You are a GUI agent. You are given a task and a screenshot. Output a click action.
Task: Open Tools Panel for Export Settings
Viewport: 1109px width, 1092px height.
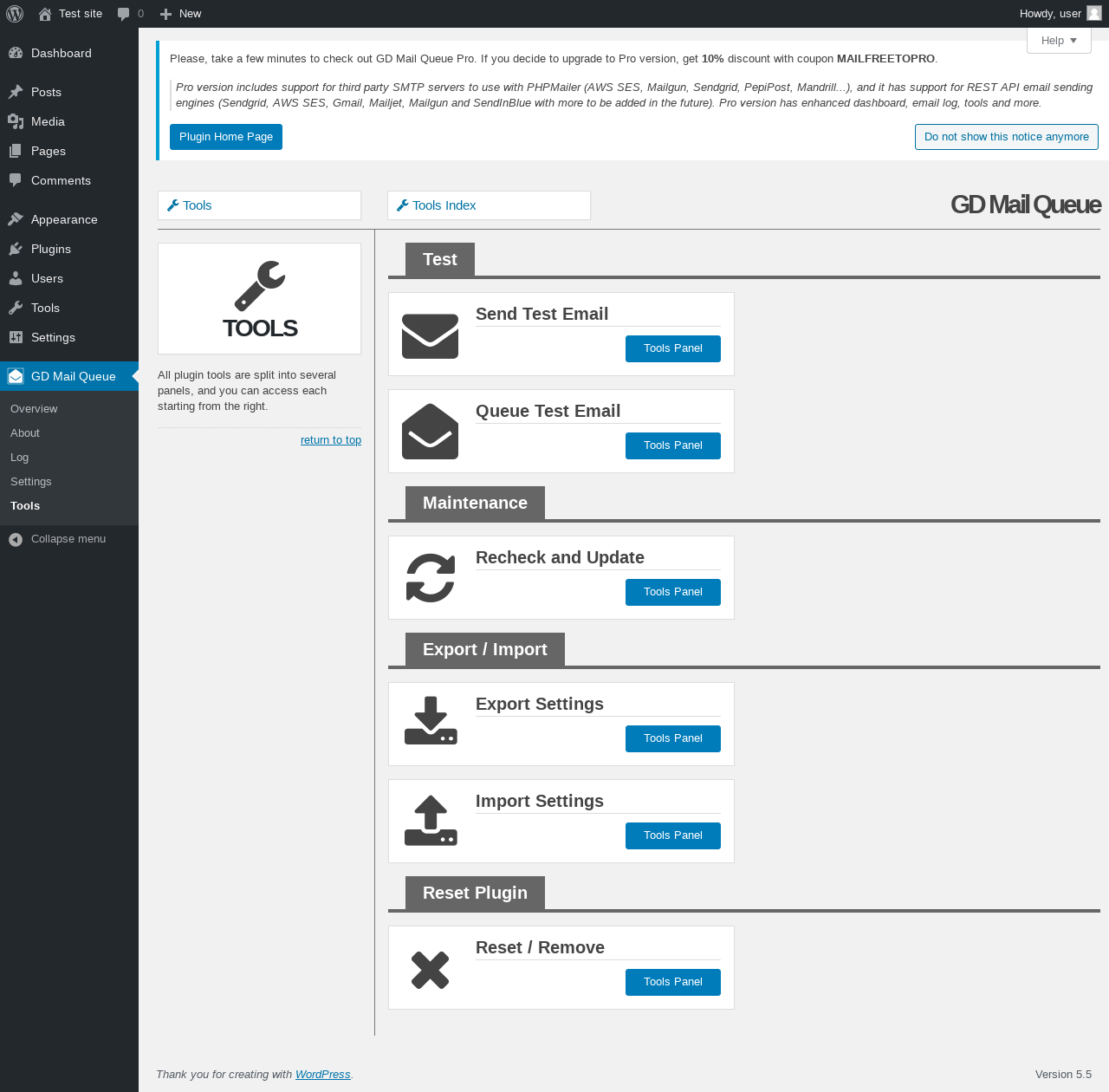click(x=673, y=738)
